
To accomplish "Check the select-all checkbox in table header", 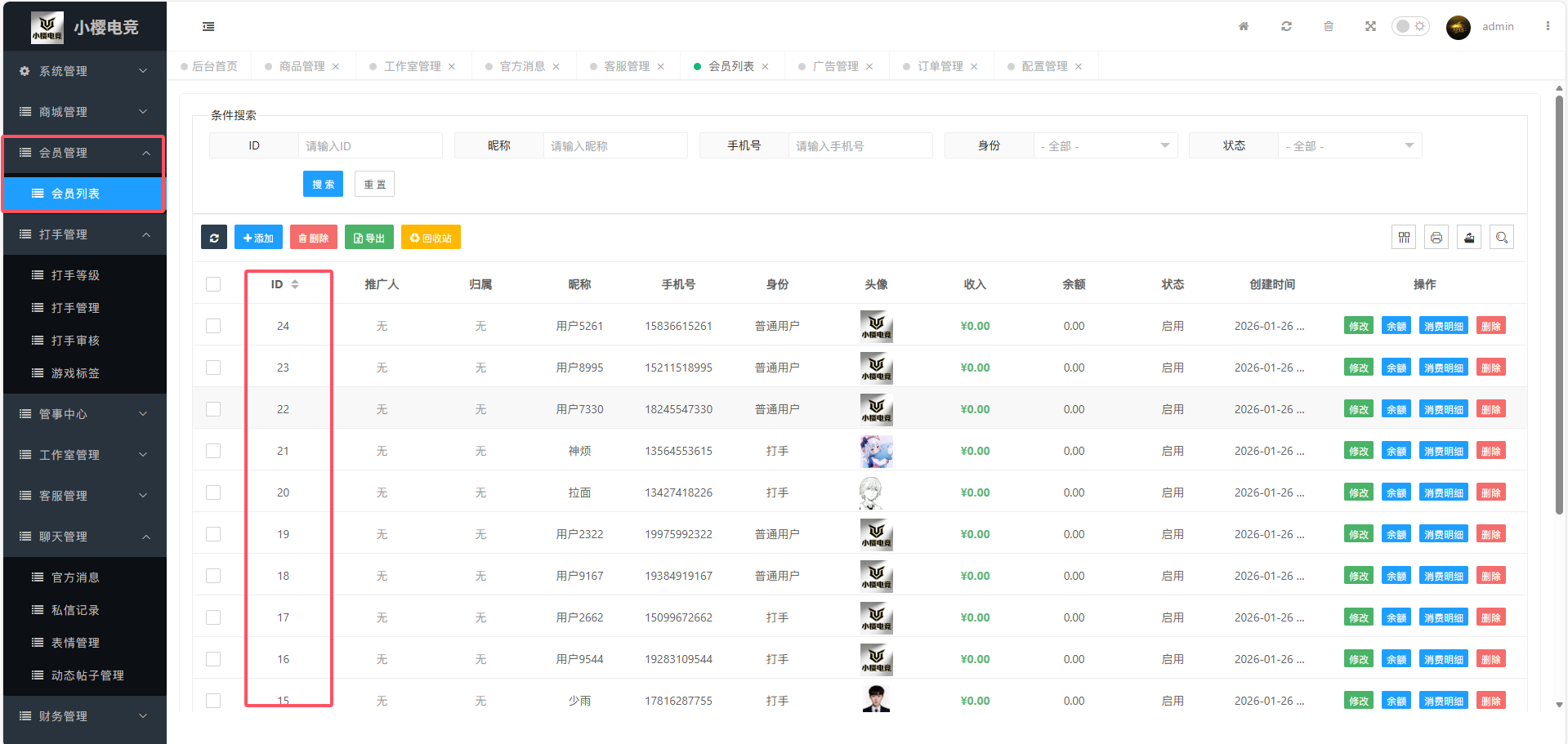I will pos(213,284).
